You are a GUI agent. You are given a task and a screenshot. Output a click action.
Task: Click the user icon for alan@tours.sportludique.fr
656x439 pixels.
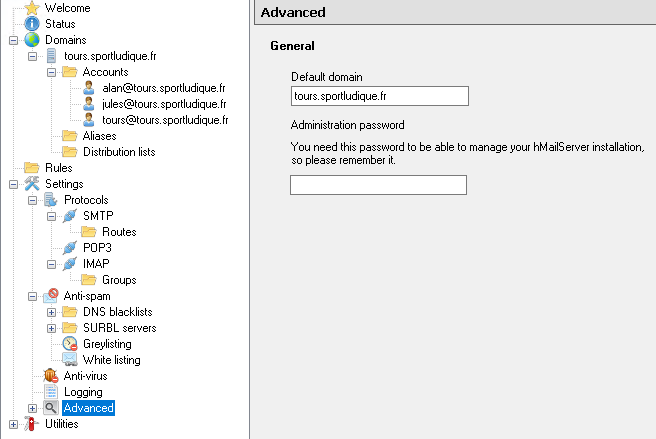tap(89, 88)
